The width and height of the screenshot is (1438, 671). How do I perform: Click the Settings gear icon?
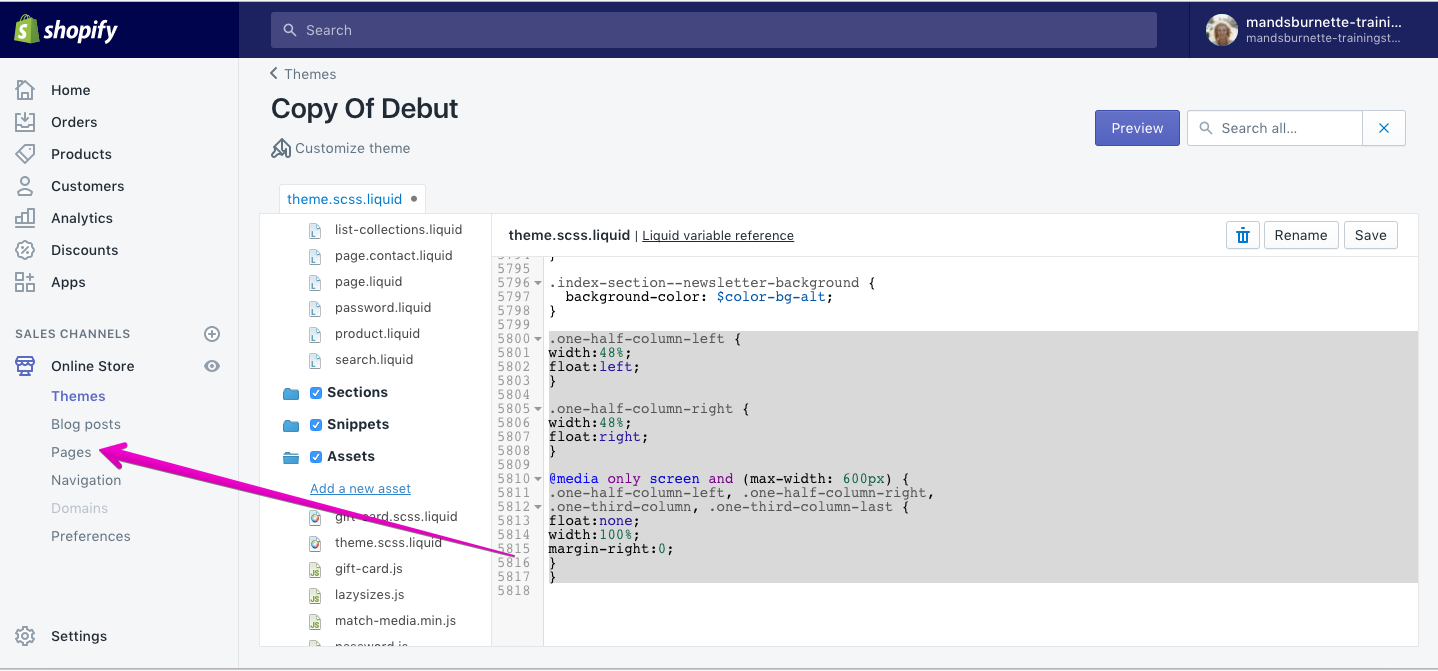click(x=26, y=636)
